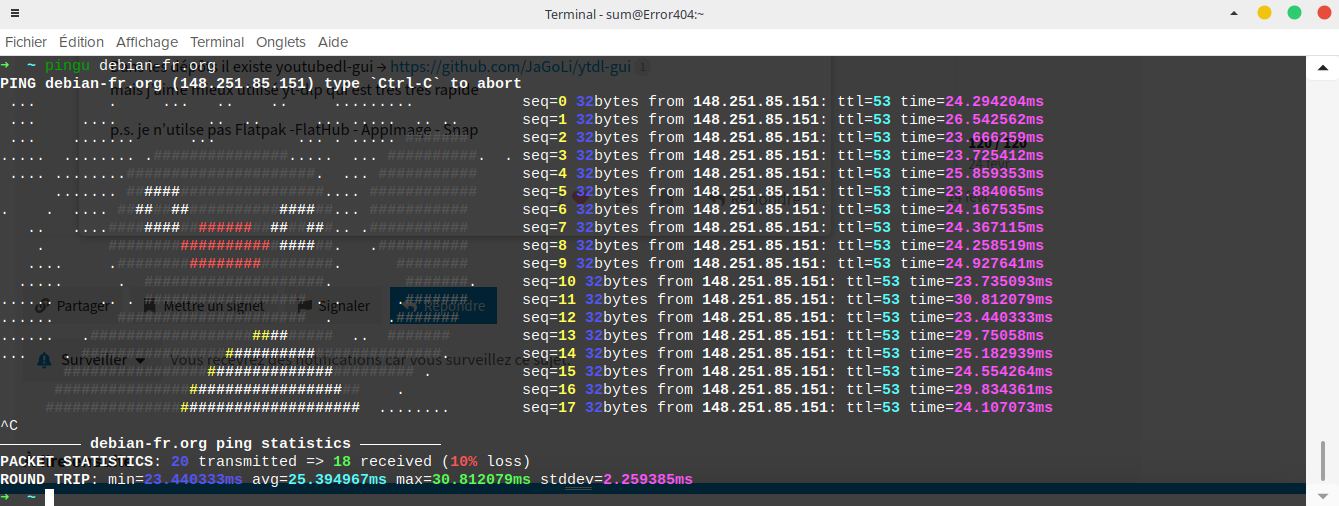1339x506 pixels.
Task: Open the Aide menu
Action: (x=333, y=42)
